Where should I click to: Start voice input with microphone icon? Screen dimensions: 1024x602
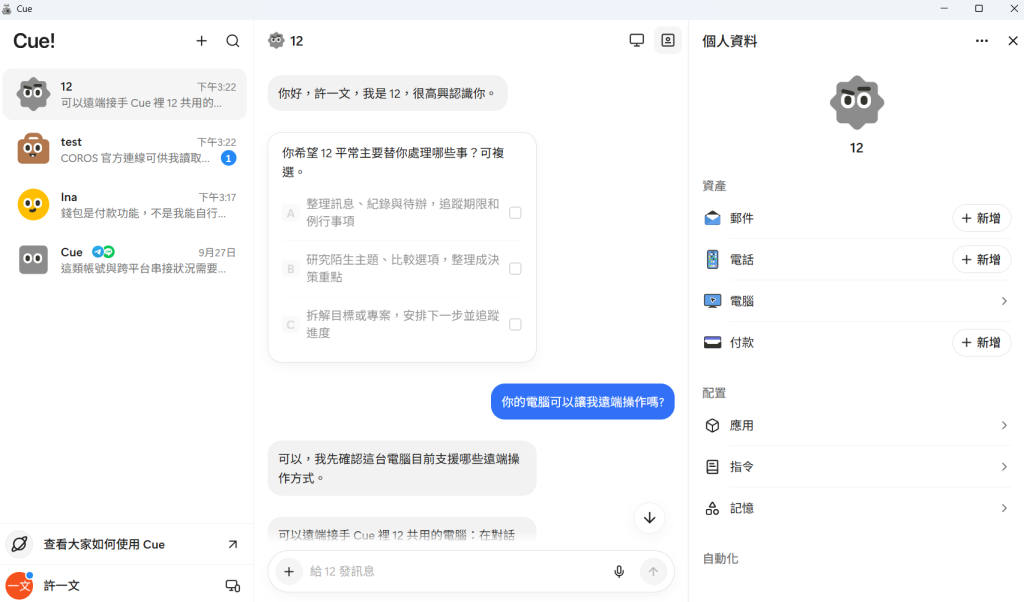(619, 571)
